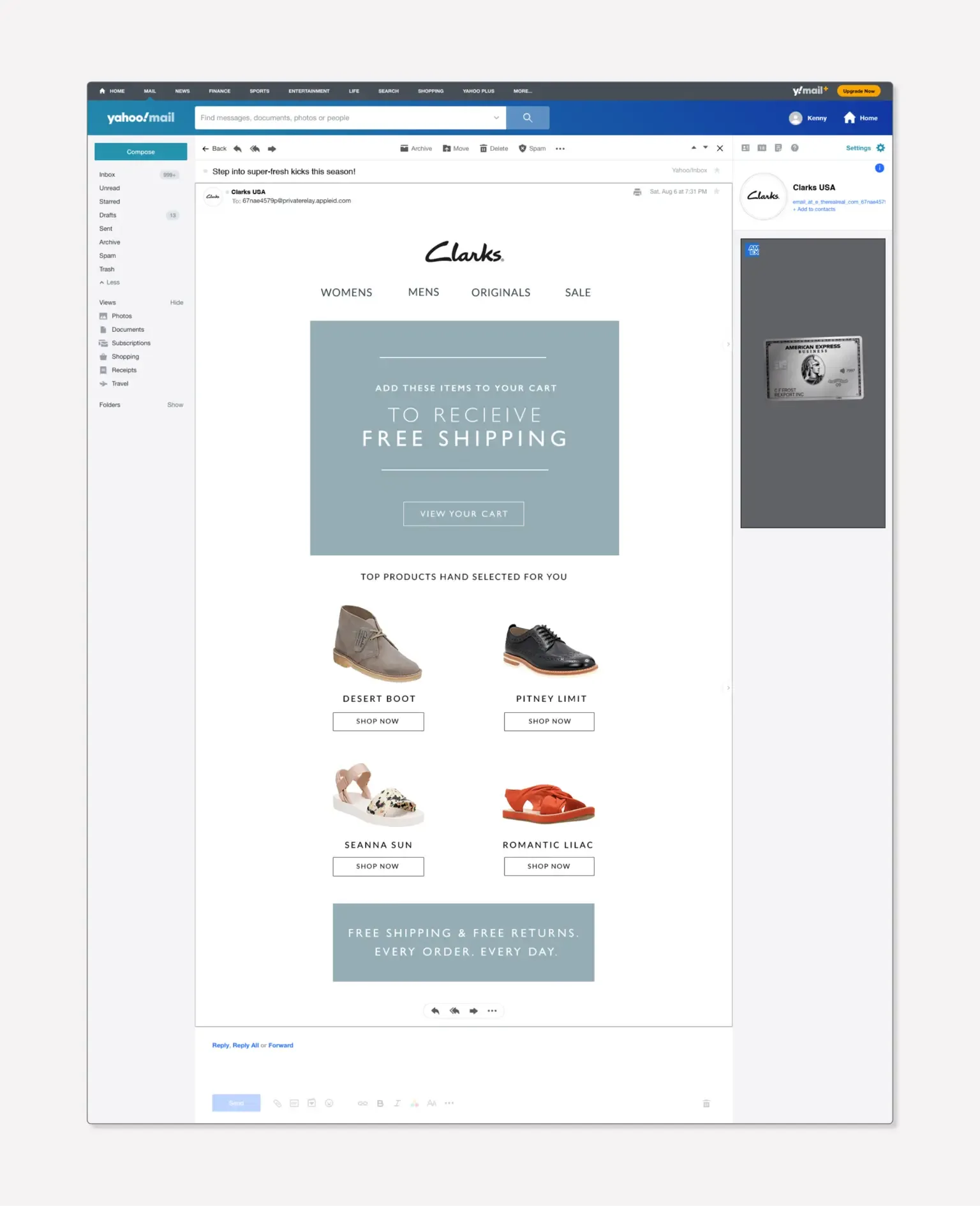Open the Documents view
This screenshot has width=980, height=1206.
click(x=122, y=330)
